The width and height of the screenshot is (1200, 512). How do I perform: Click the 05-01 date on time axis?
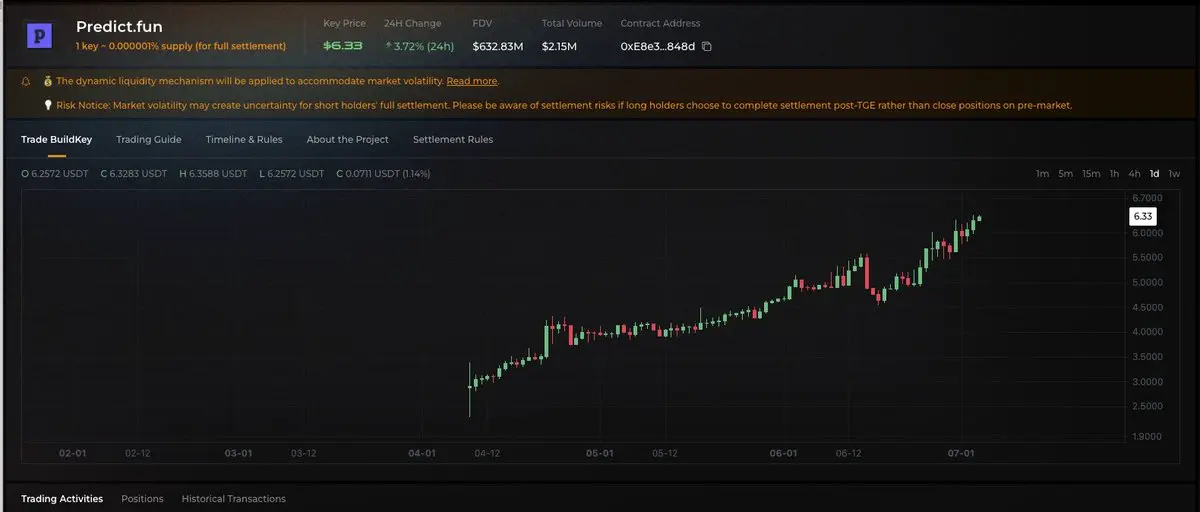(x=599, y=453)
